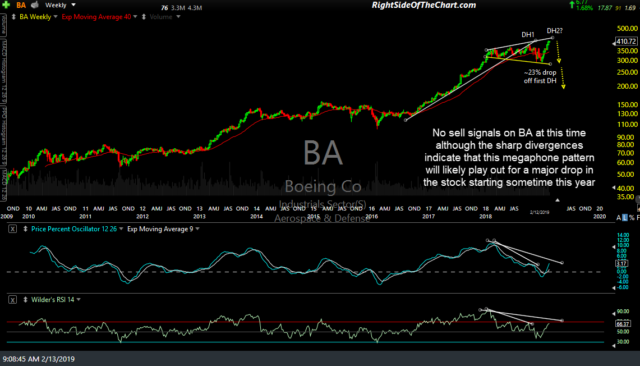Click the Weekly timeframe label
This screenshot has height=366, width=640.
[56, 5]
